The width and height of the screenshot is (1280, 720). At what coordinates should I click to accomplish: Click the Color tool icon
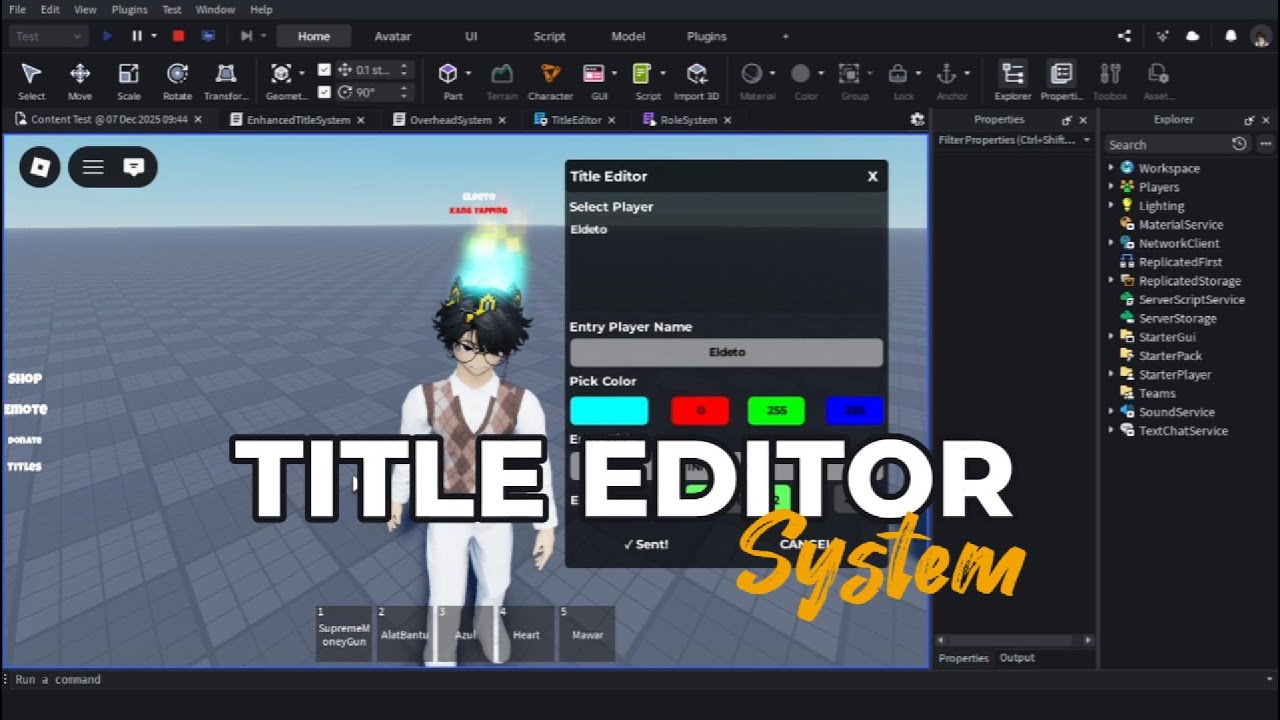pos(801,74)
